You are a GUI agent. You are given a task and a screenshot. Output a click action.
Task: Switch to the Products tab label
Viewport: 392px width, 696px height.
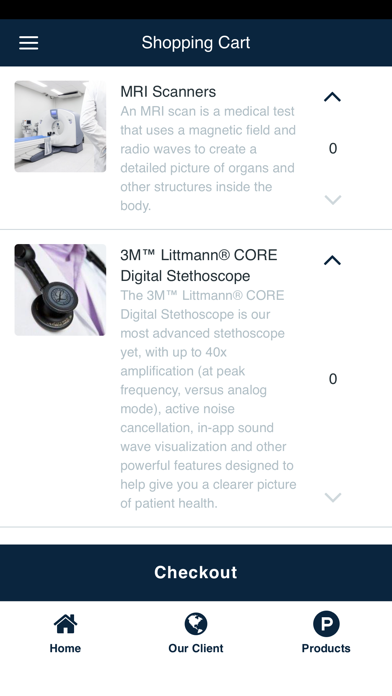326,648
